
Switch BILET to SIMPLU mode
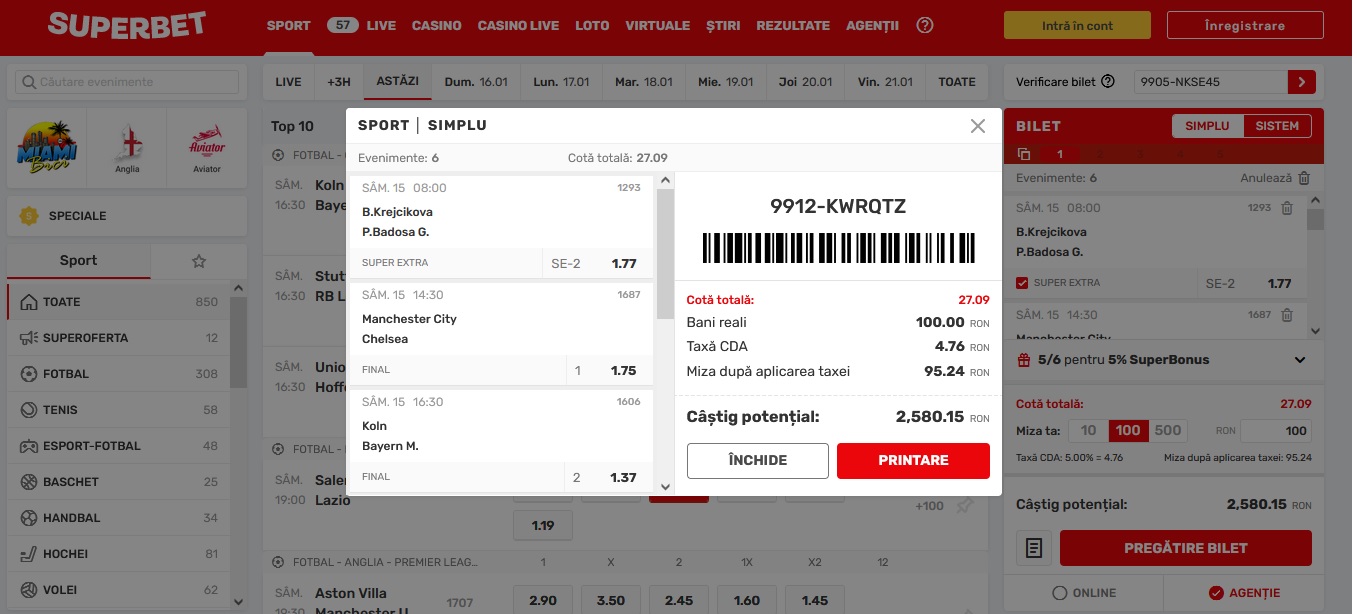(x=1207, y=126)
